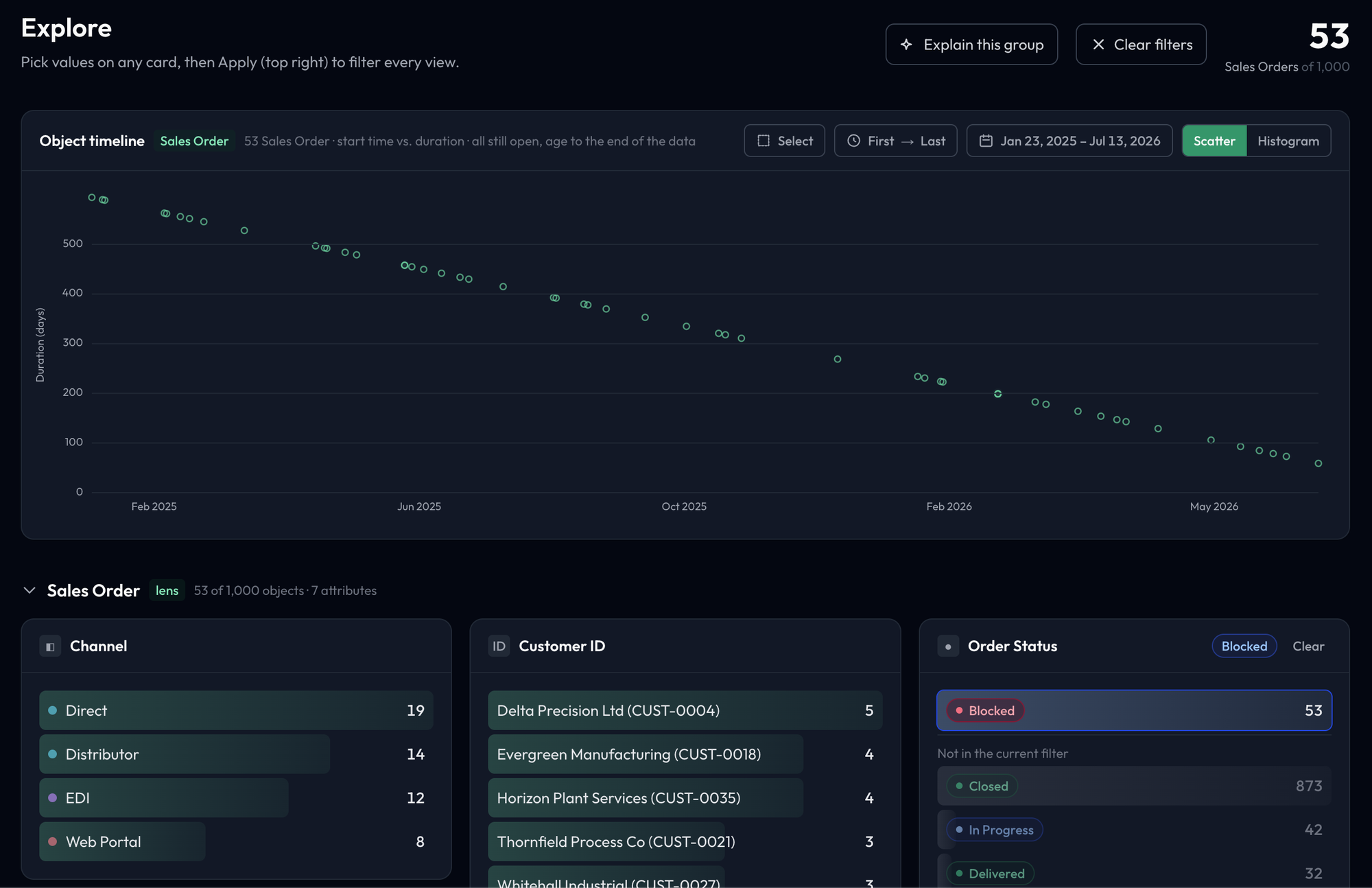Select the In Progress status row
This screenshot has height=888, width=1372.
click(x=1134, y=830)
